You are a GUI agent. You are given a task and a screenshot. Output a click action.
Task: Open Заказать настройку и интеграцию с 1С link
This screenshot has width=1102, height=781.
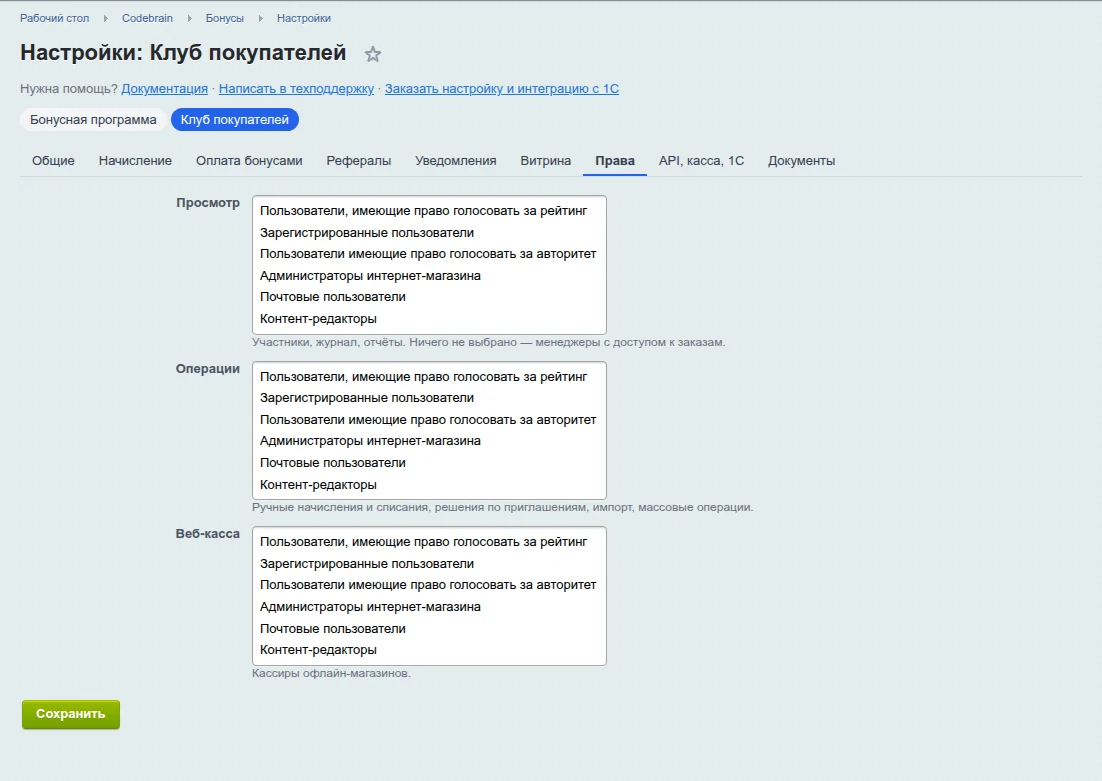point(502,89)
